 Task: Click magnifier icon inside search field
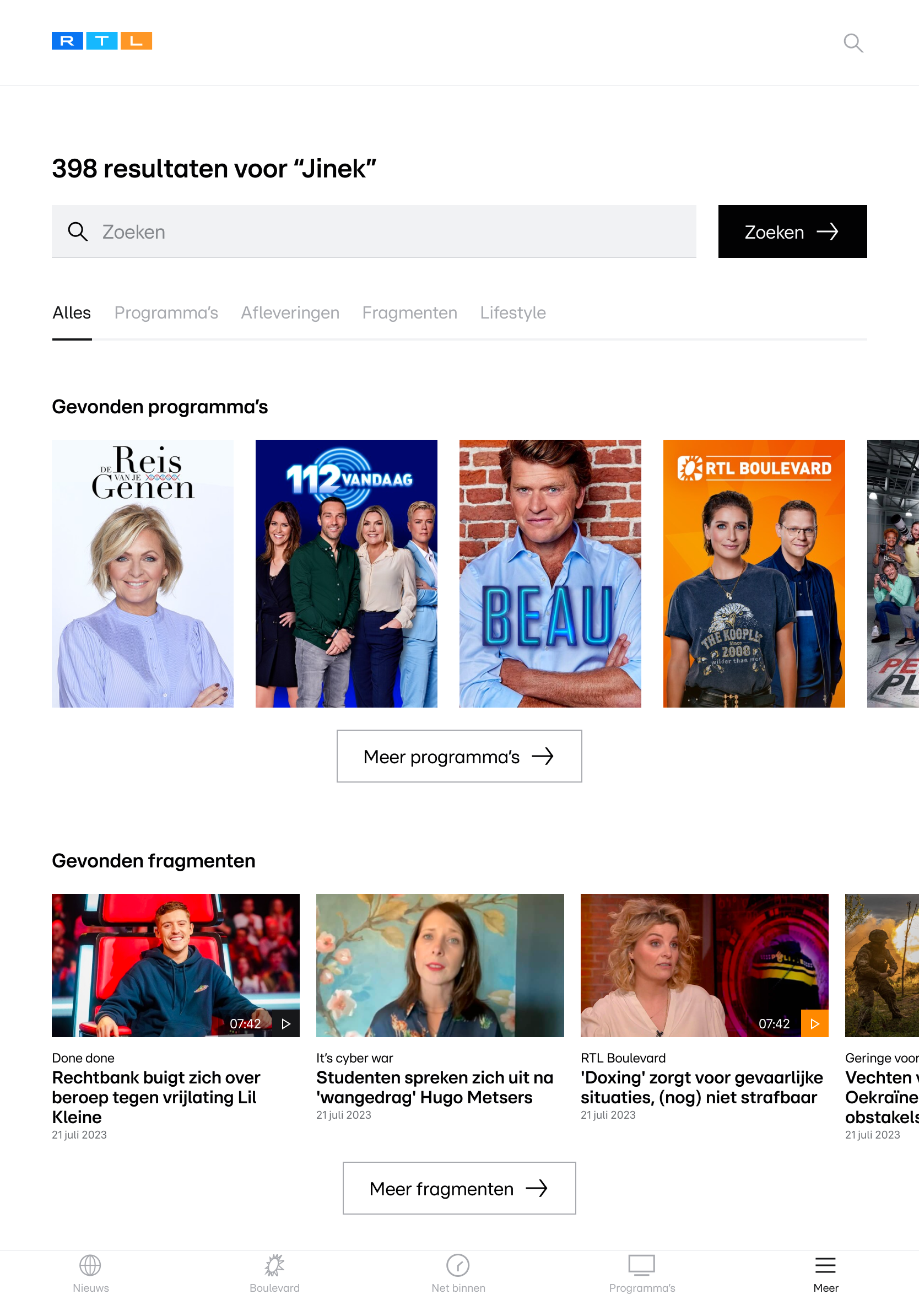coord(77,231)
